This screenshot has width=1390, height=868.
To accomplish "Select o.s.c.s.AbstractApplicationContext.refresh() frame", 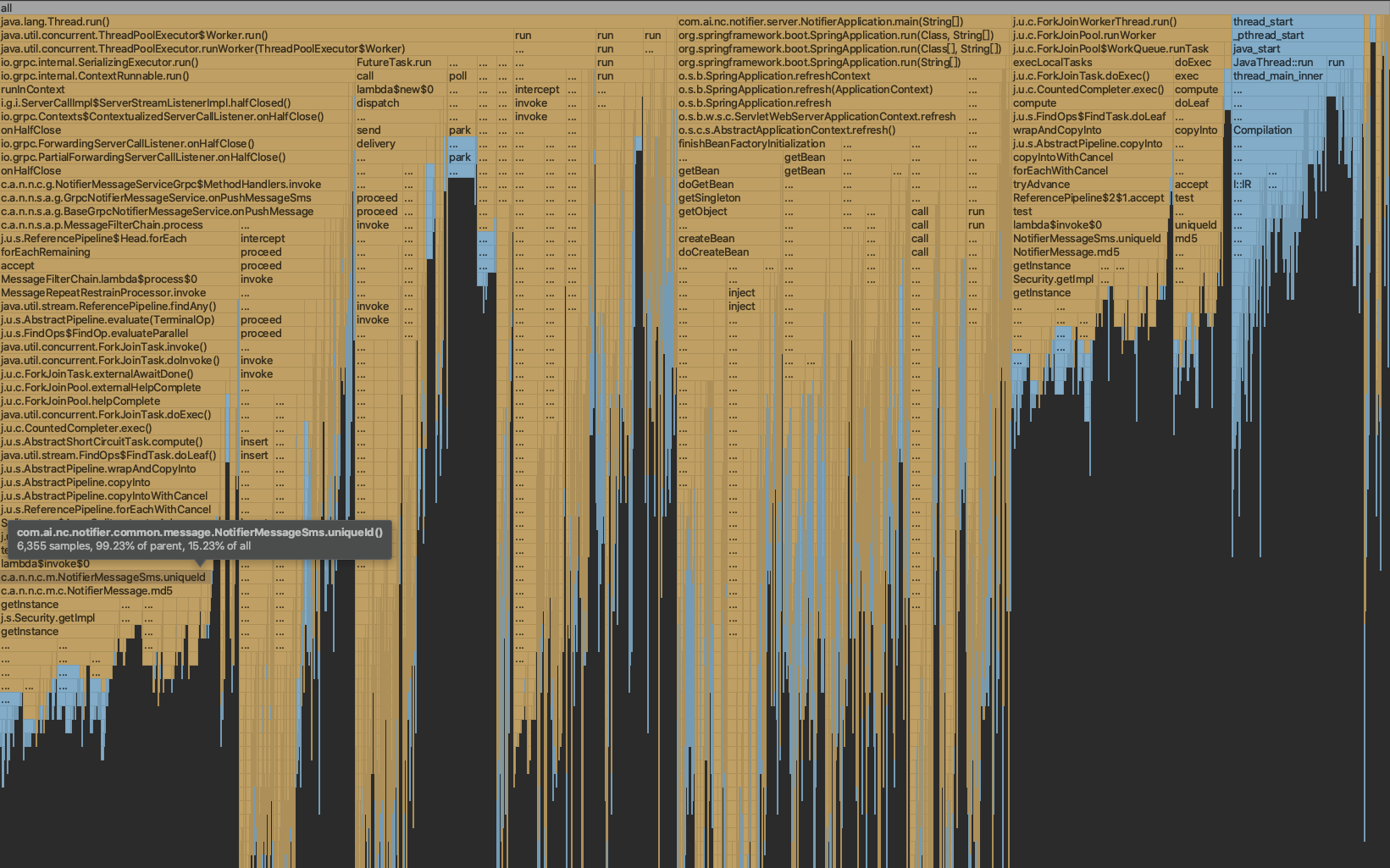I will point(822,130).
